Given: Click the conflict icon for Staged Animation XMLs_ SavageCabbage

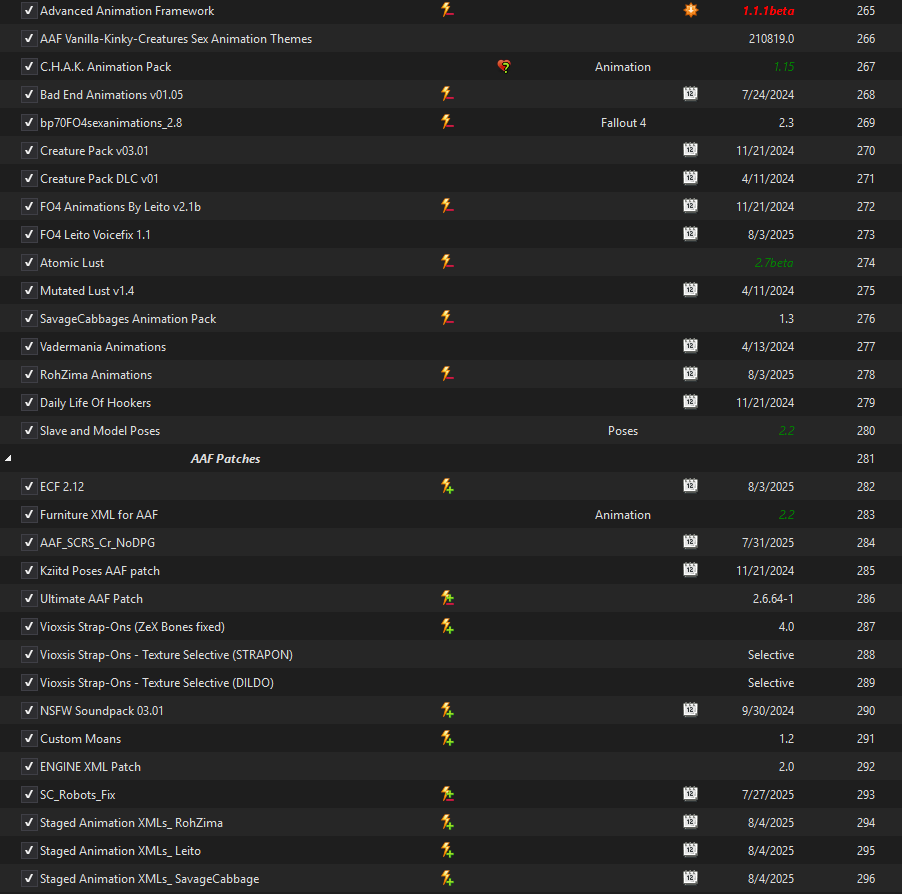Looking at the screenshot, I should [447, 878].
